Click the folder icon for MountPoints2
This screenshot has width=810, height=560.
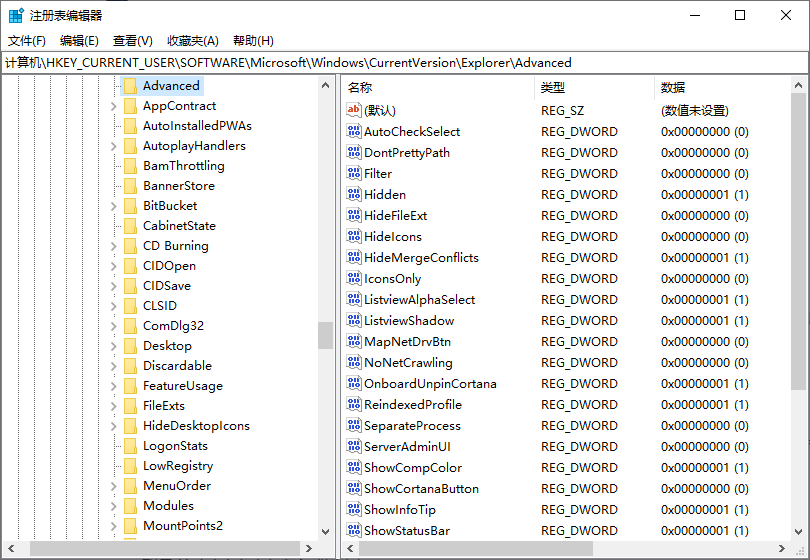[129, 525]
